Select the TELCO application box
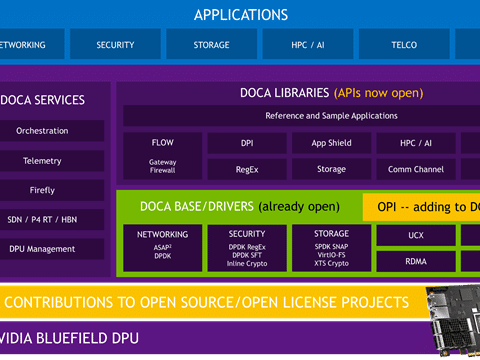Image resolution: width=480 pixels, height=360 pixels. pyautogui.click(x=404, y=44)
